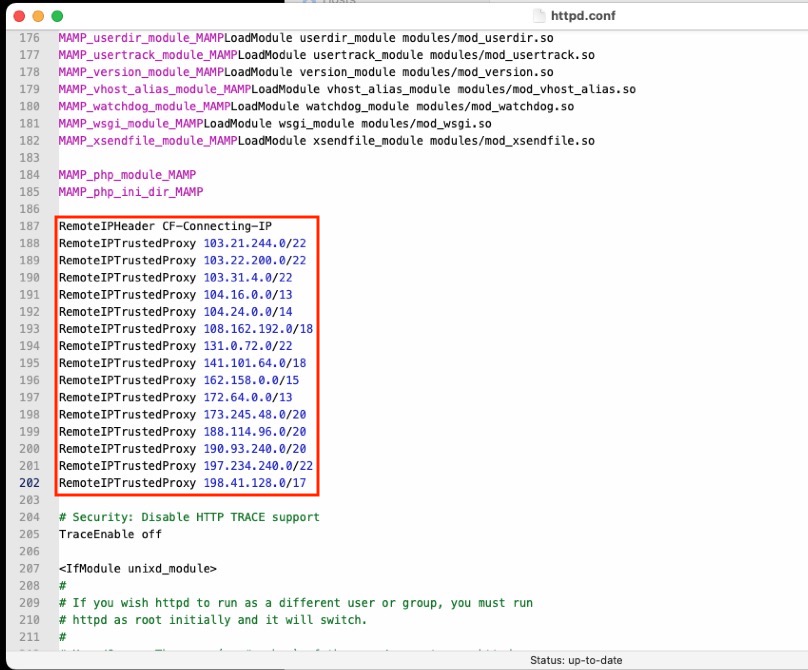This screenshot has height=670, width=808.
Task: Click the mod_wsgi.so LoadModule line
Action: pos(275,124)
